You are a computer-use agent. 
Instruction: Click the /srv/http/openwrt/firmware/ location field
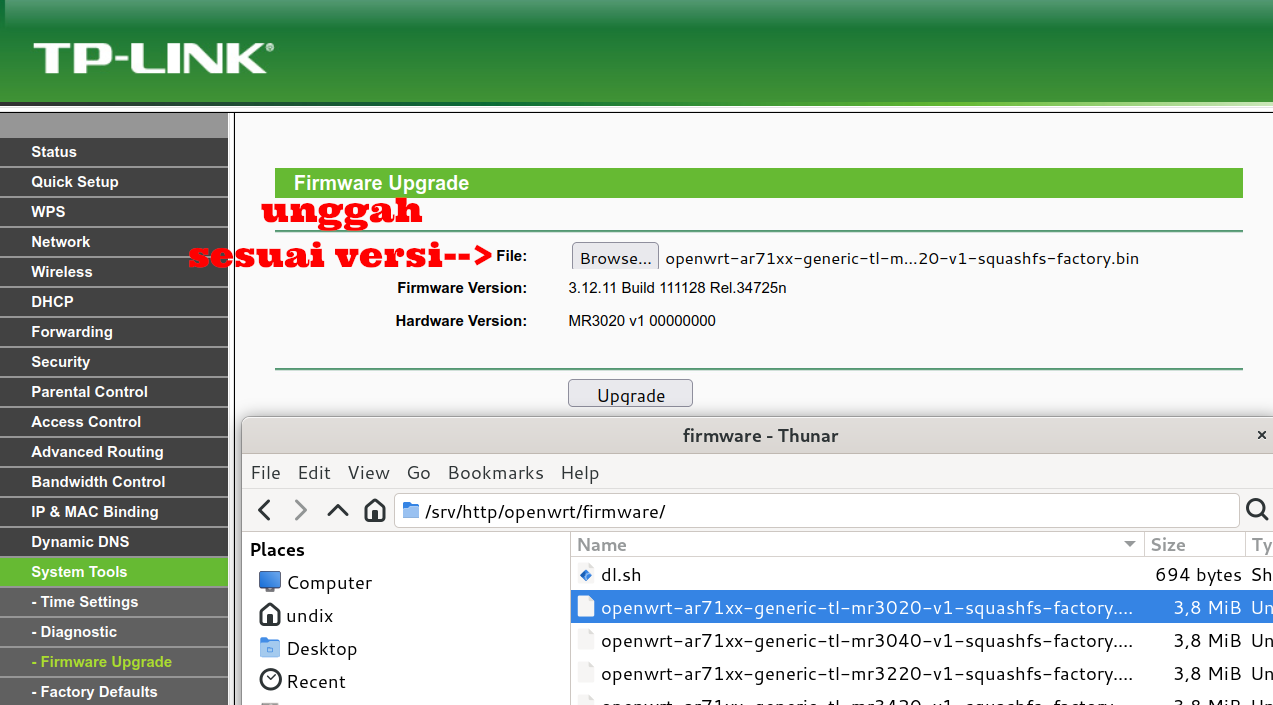[818, 511]
